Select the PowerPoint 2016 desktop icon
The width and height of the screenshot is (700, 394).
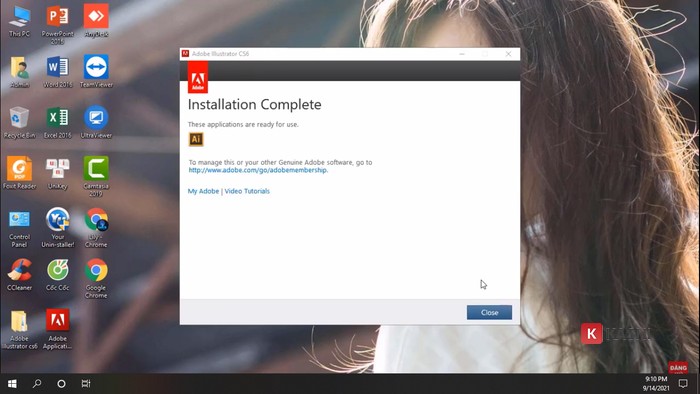(x=58, y=25)
